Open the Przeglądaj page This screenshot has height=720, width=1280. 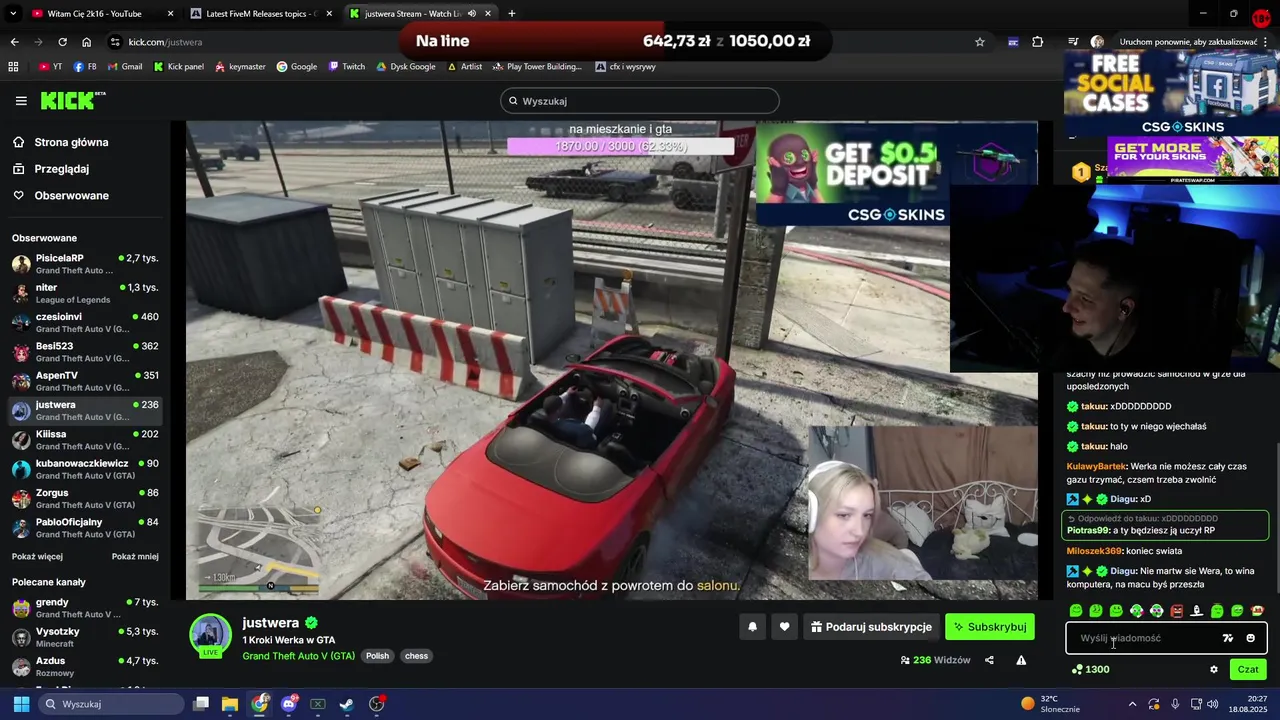[x=62, y=169]
